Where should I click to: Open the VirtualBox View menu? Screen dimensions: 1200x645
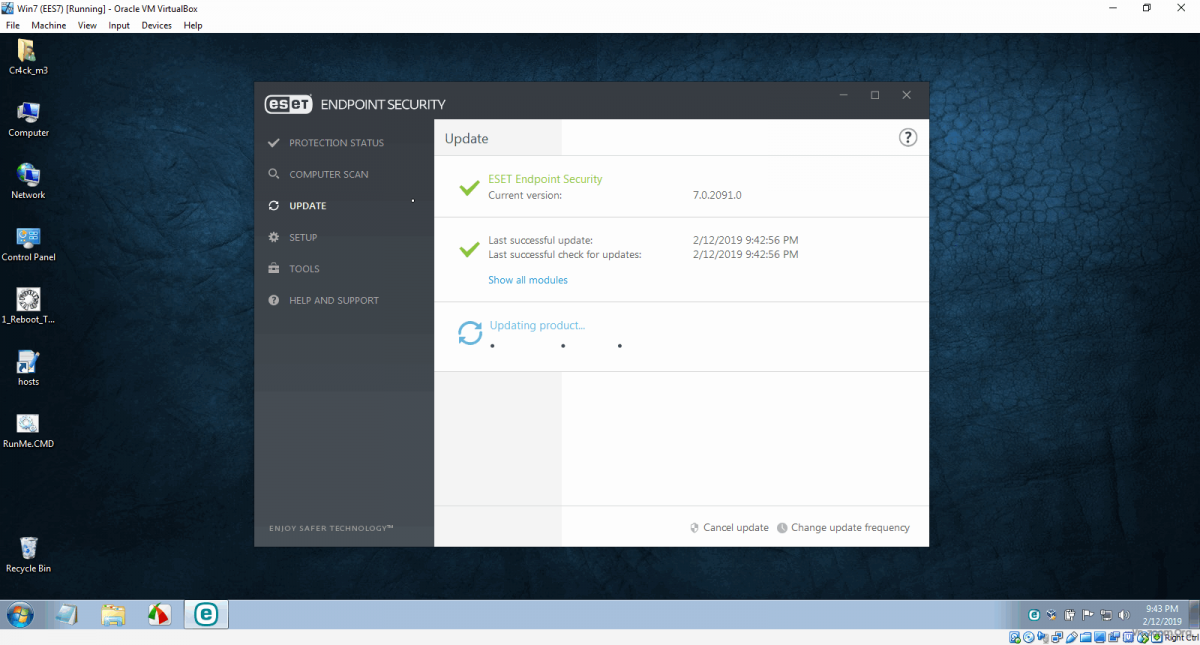[88, 25]
